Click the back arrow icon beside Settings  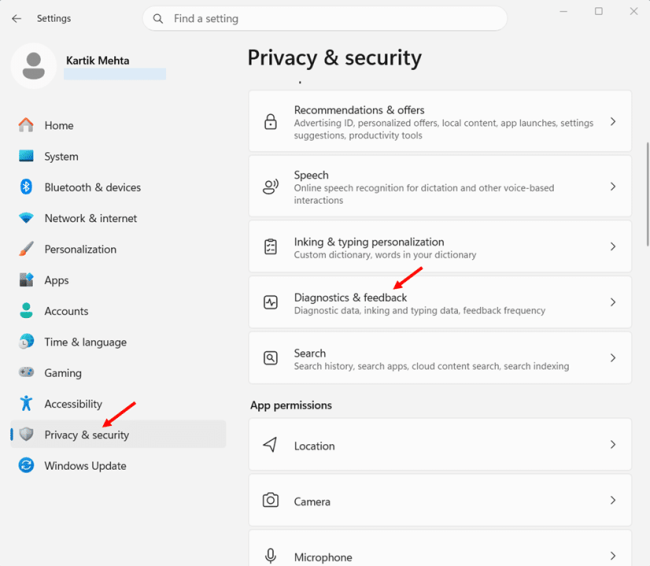[17, 18]
